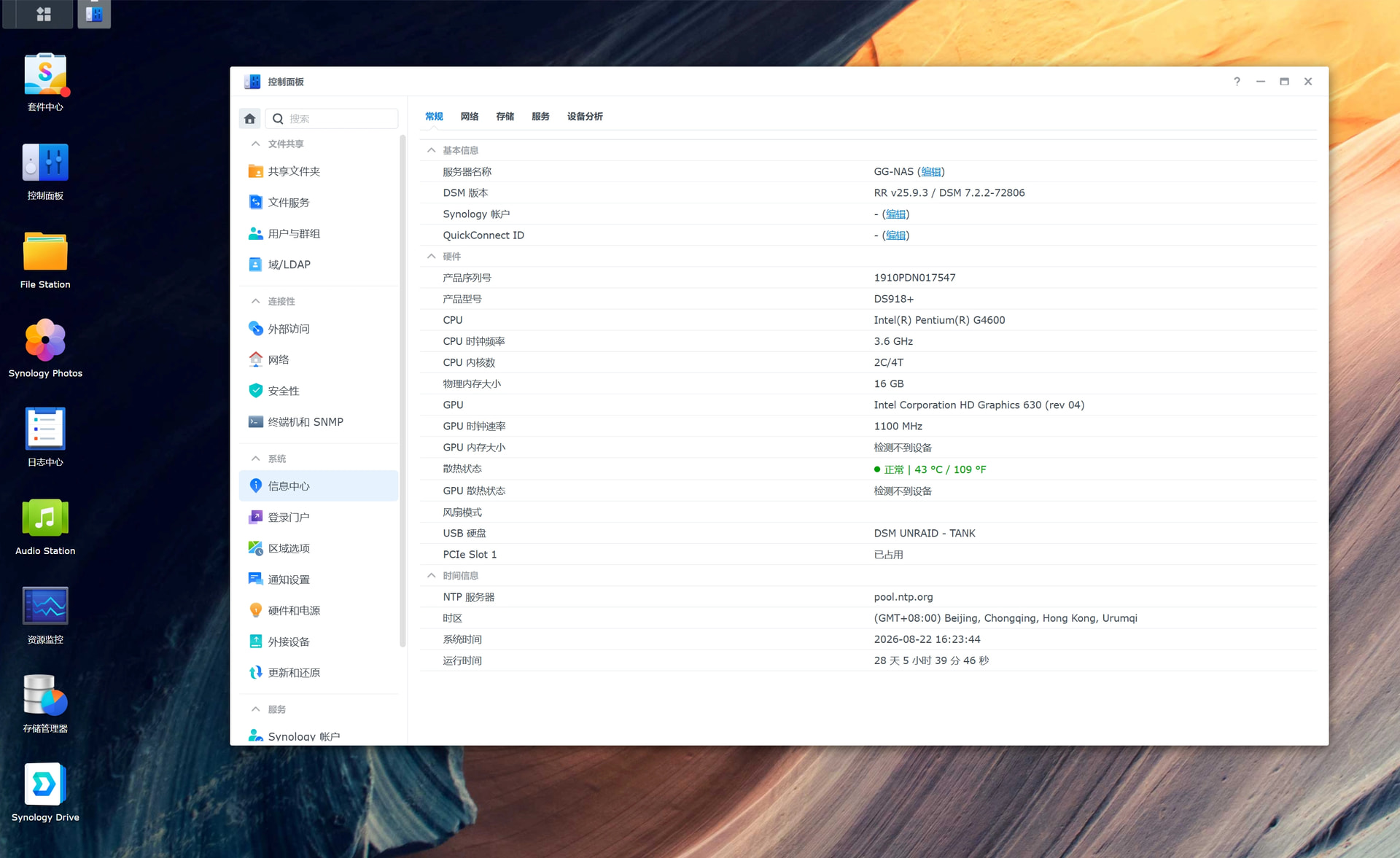Open Notification (通知设置) settings
Viewport: 1400px width, 858px height.
pyautogui.click(x=319, y=580)
